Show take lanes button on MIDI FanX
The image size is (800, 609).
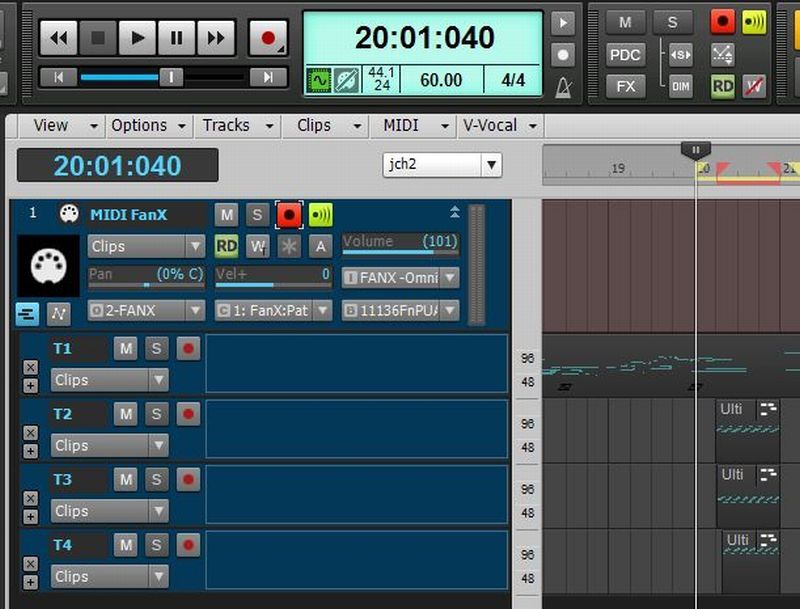(x=27, y=314)
